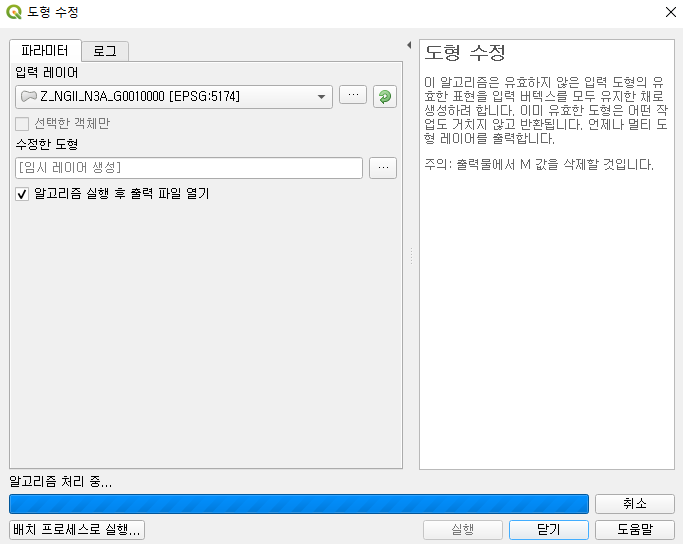Open help with the 도움말 button

(635, 530)
